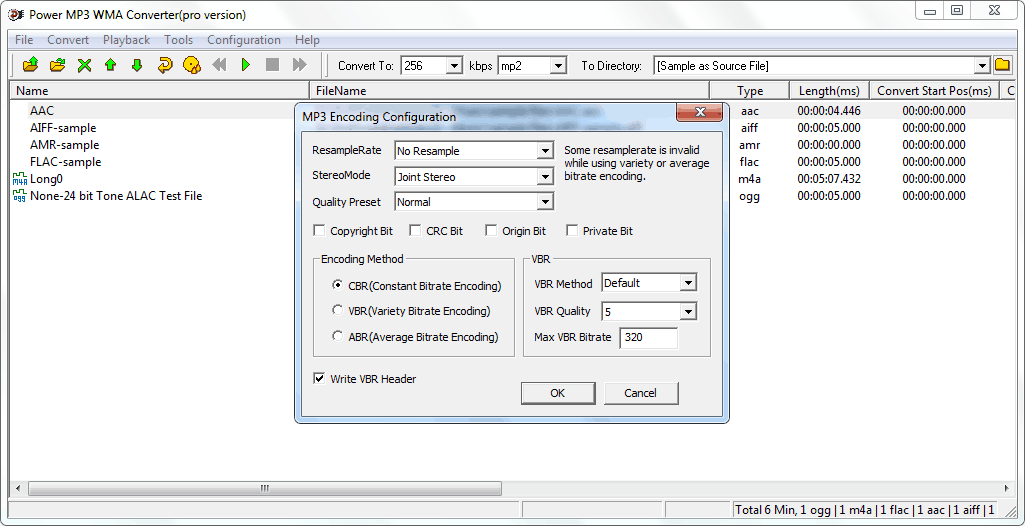Click the ogg file icon beside None-24 bit Tone
1025x526 pixels.
pyautogui.click(x=20, y=196)
